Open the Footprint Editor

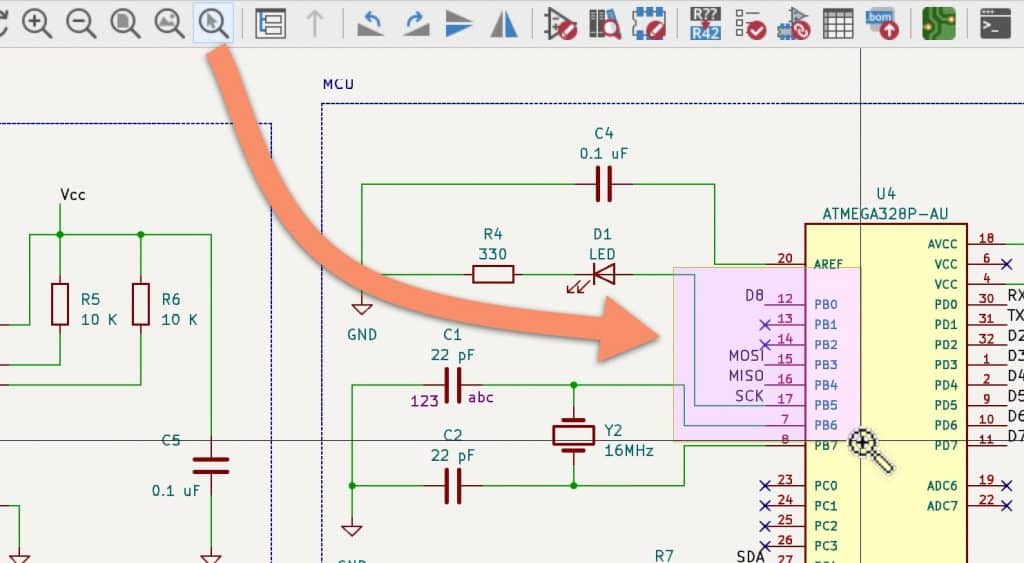click(649, 24)
